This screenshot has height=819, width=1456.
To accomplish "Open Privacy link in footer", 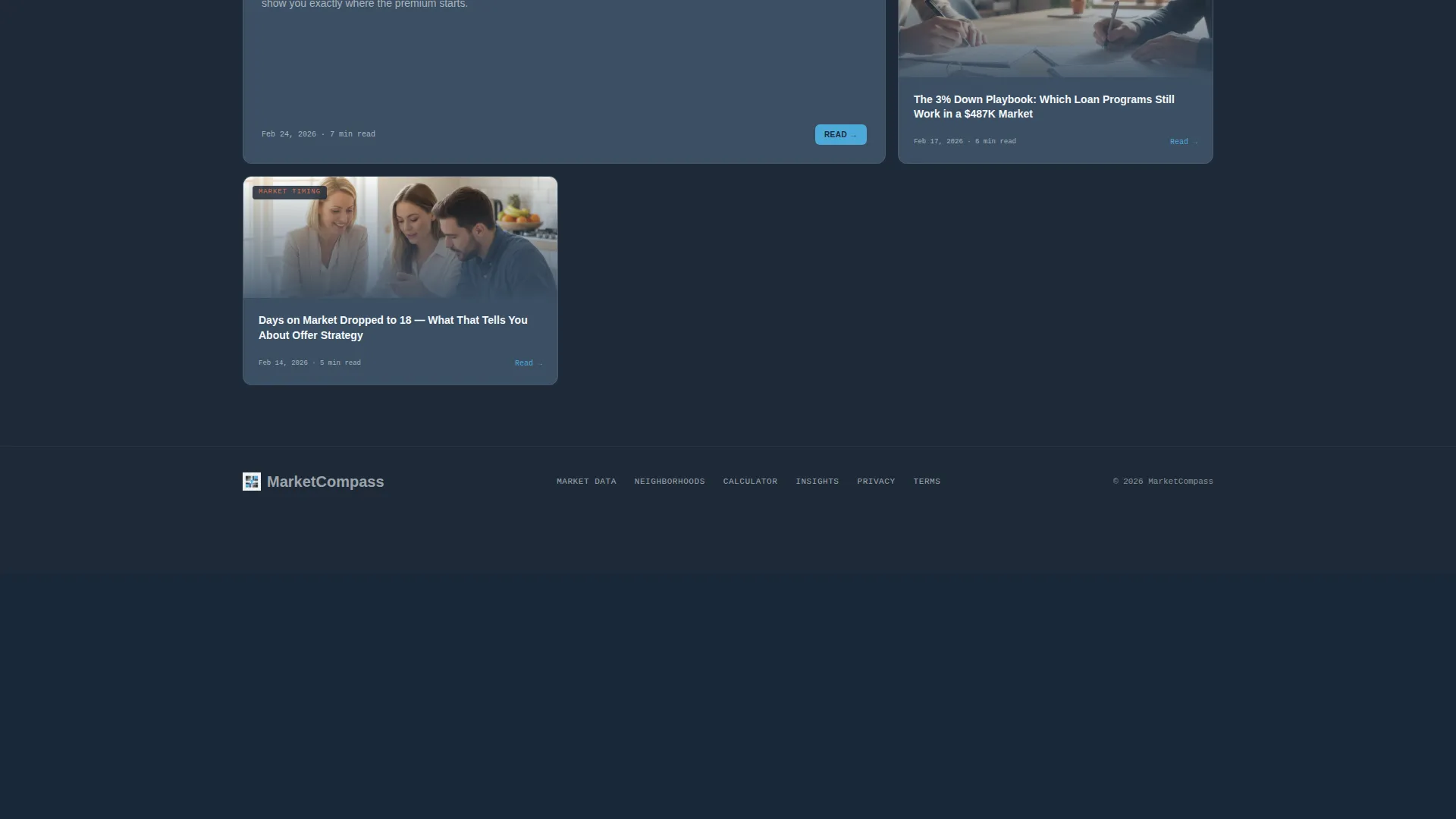I will (x=876, y=482).
